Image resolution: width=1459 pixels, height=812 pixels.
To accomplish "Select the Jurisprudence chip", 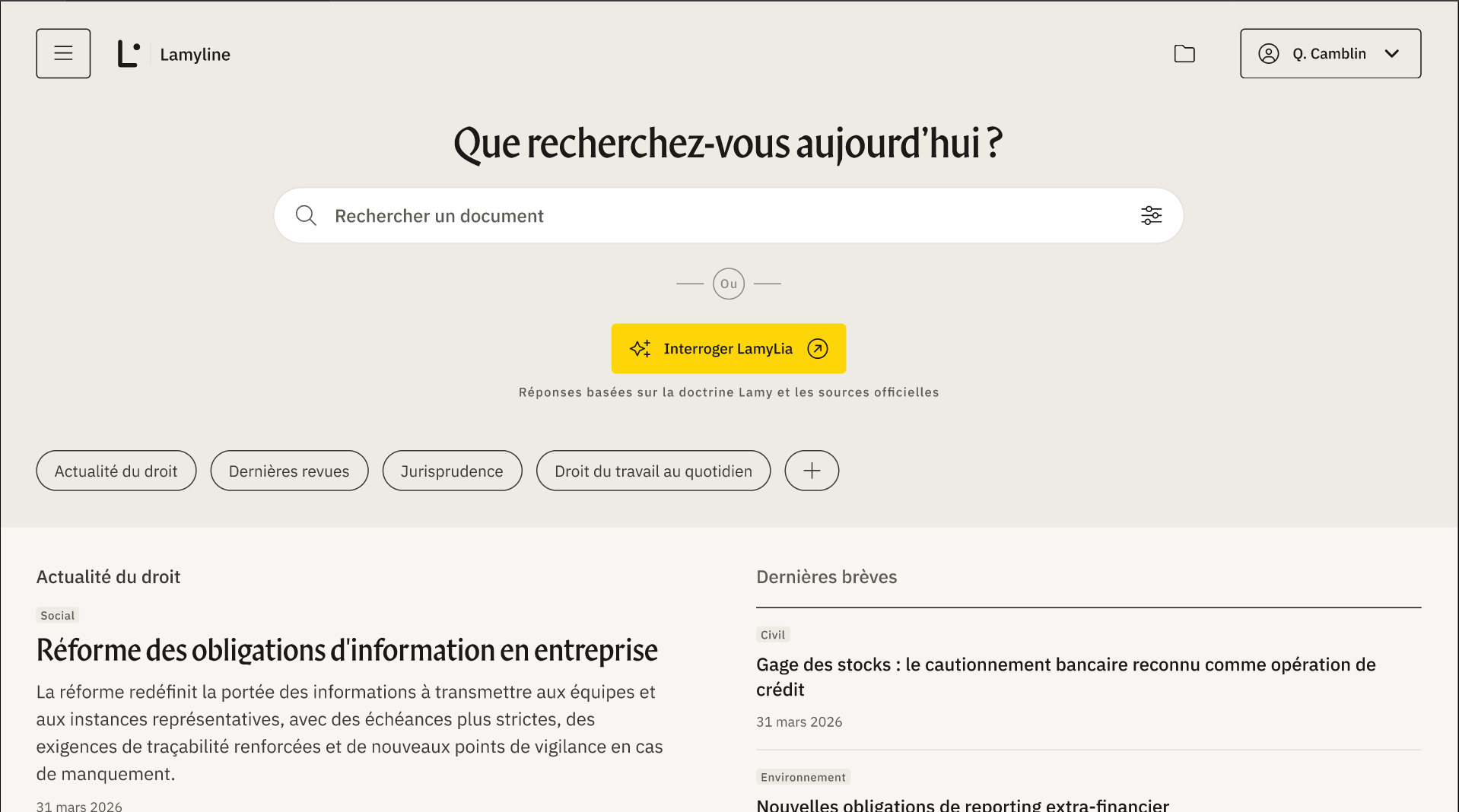I will click(452, 471).
